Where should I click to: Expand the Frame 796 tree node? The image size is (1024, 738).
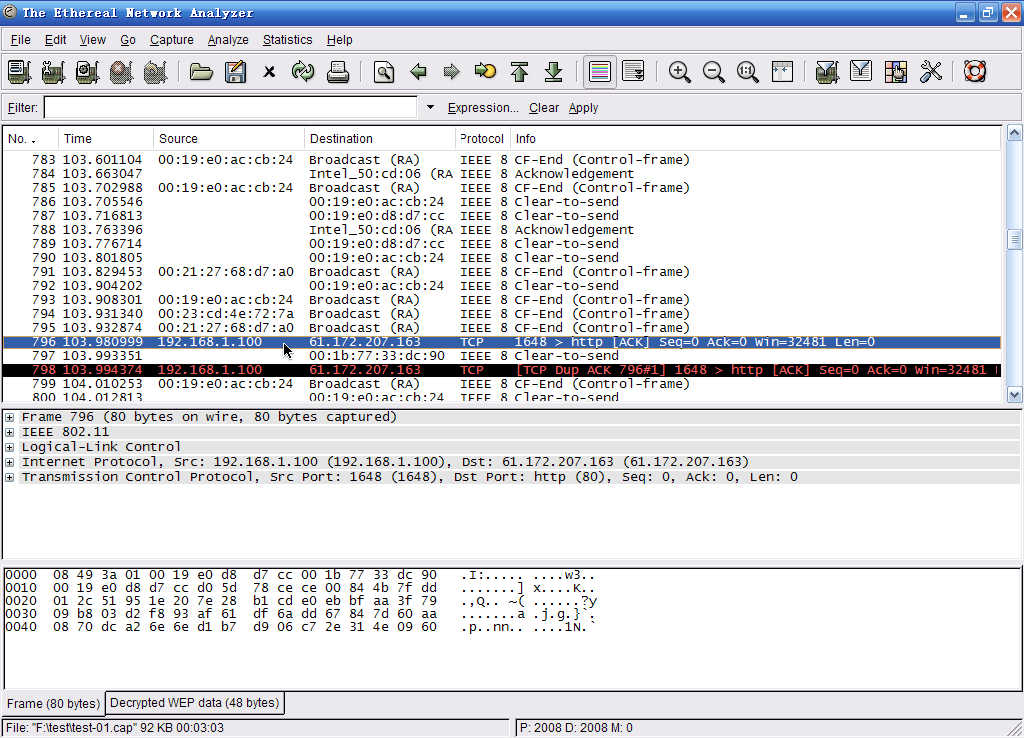click(10, 417)
